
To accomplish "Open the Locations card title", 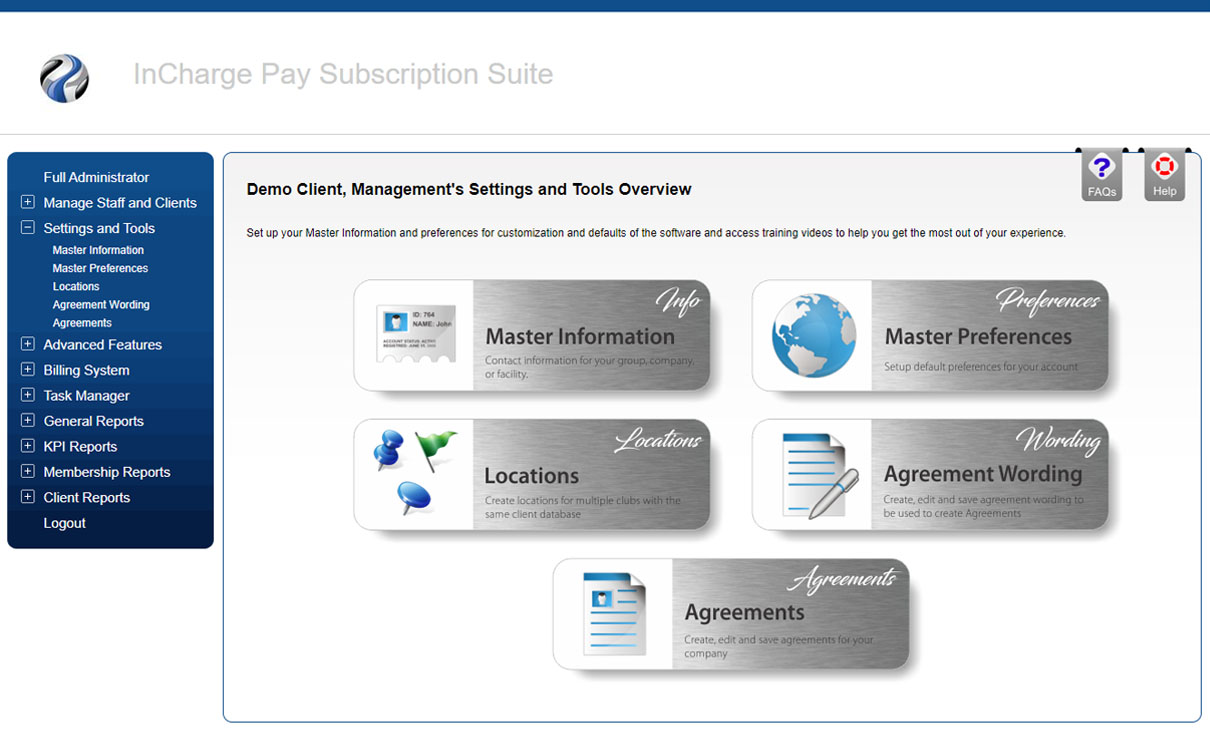I will tap(532, 476).
